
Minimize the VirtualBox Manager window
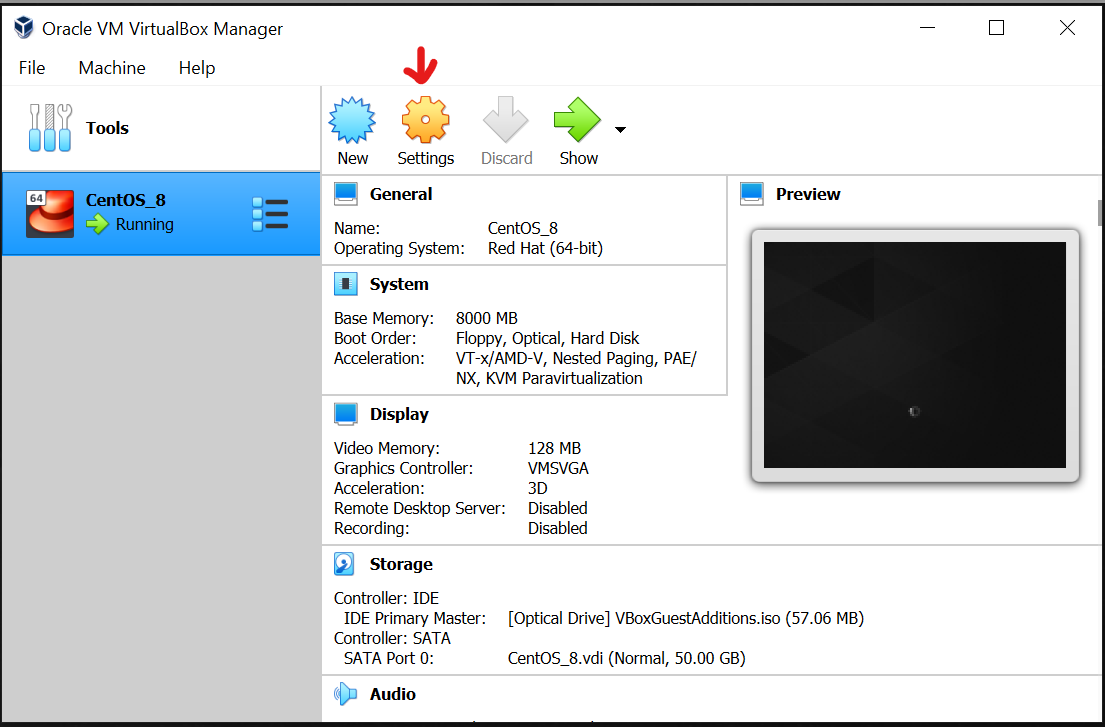927,28
